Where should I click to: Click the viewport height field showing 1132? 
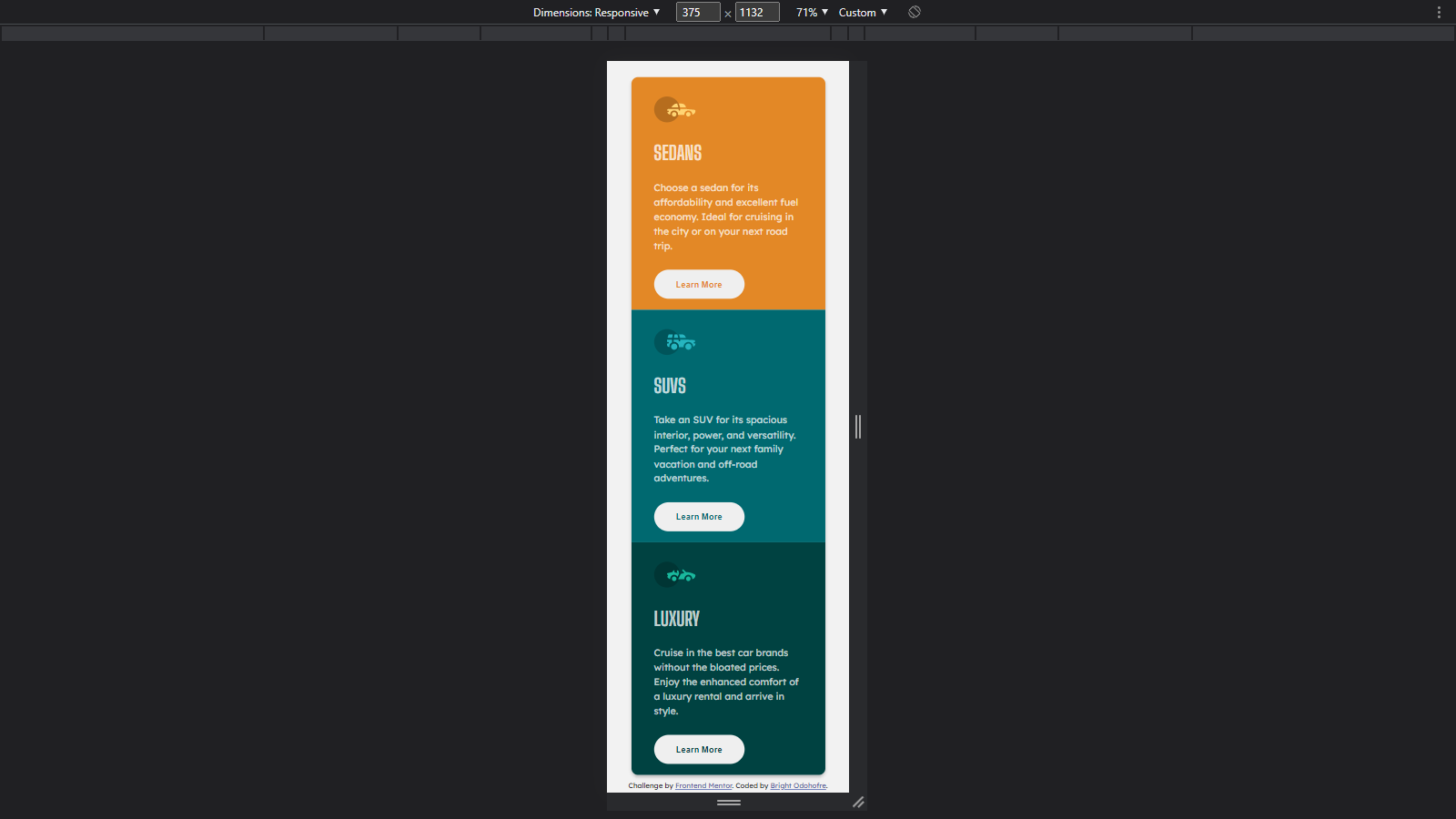[757, 12]
